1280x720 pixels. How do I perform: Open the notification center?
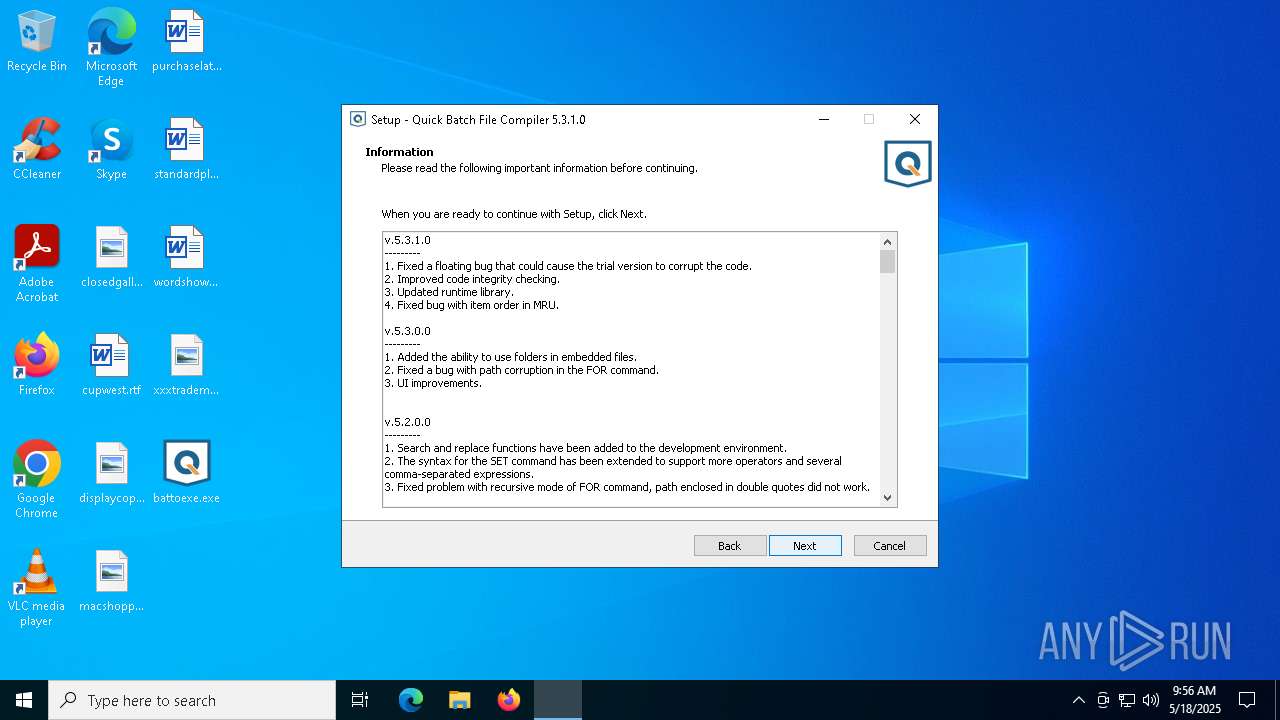tap(1247, 700)
